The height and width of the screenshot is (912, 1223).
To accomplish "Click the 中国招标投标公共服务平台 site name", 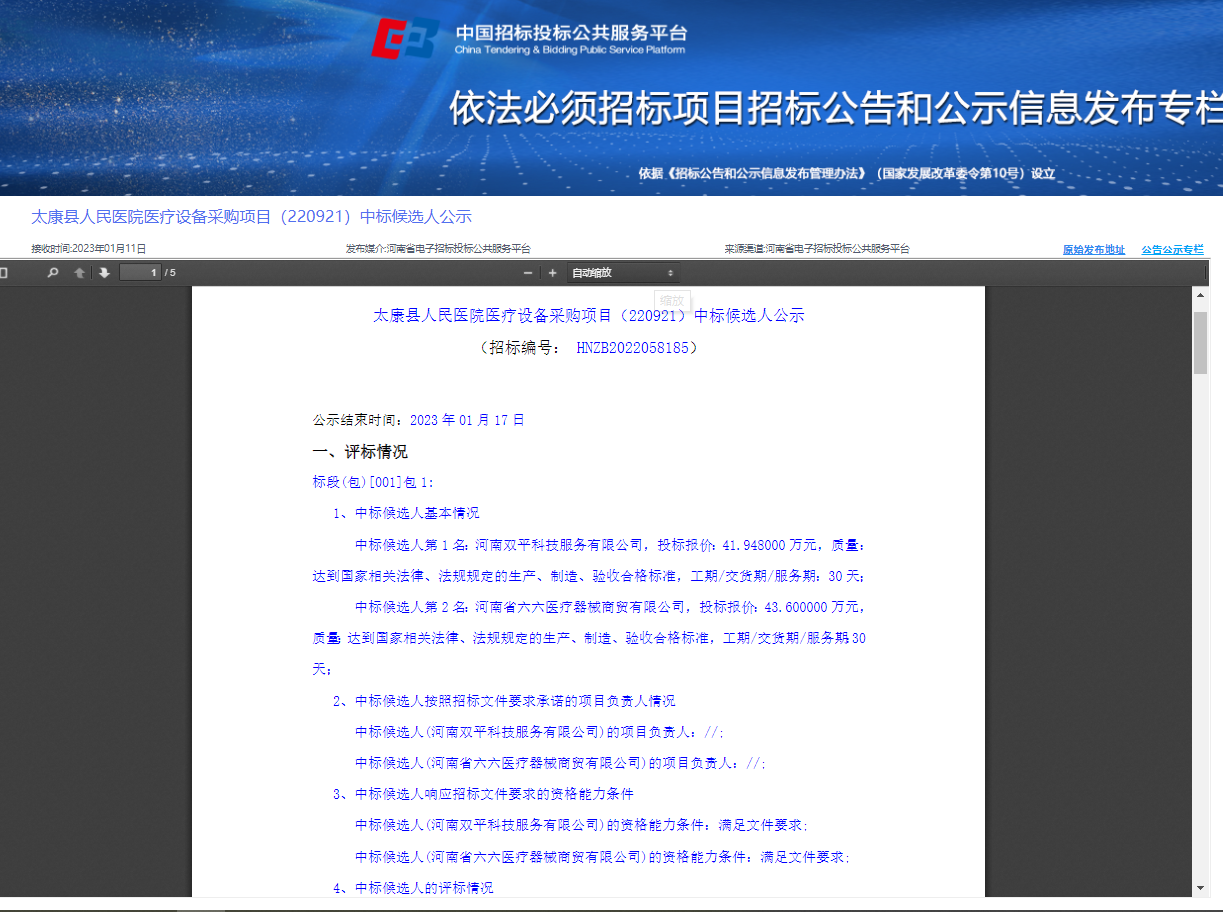I will click(x=570, y=32).
